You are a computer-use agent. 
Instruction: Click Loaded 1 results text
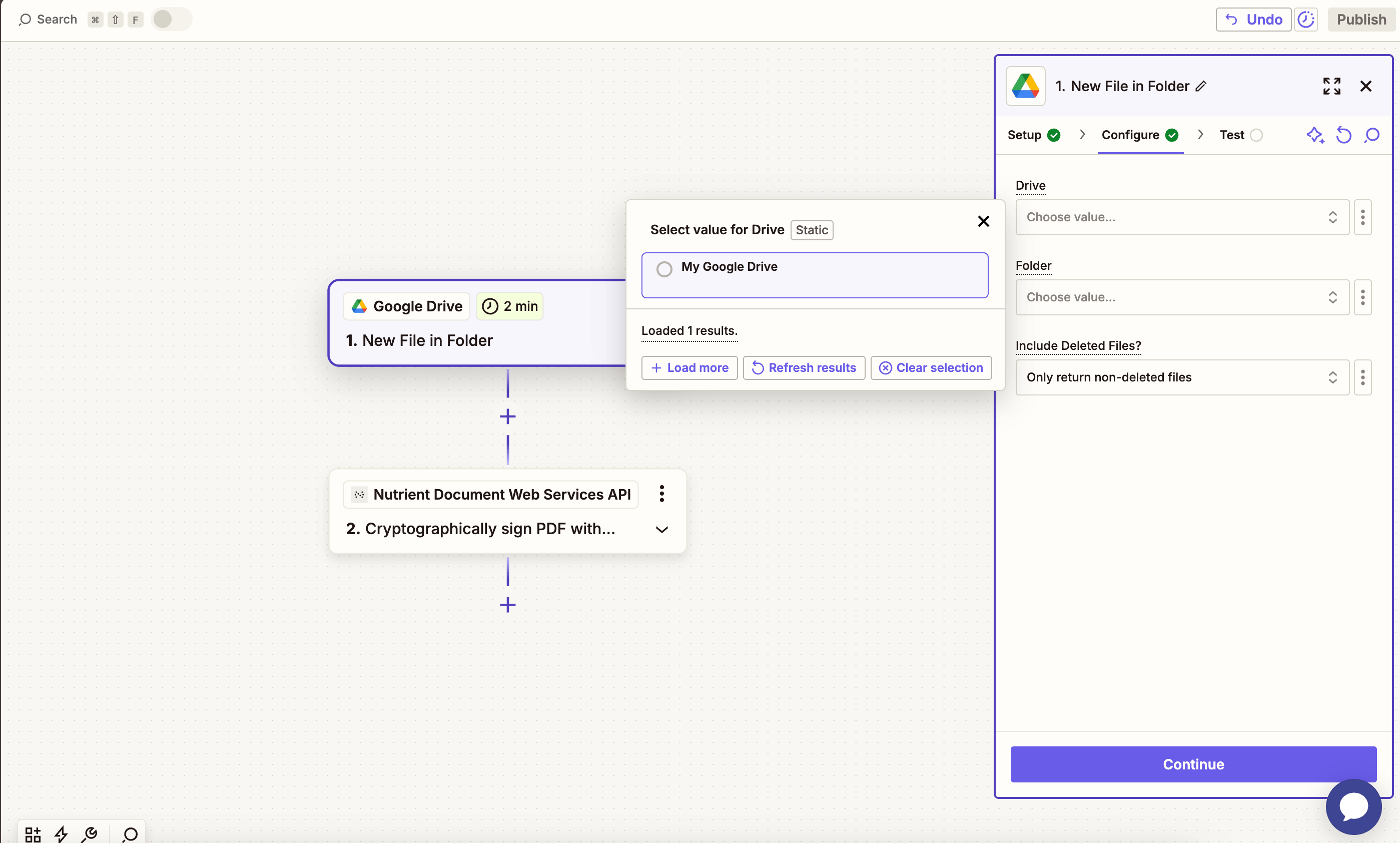tap(689, 330)
